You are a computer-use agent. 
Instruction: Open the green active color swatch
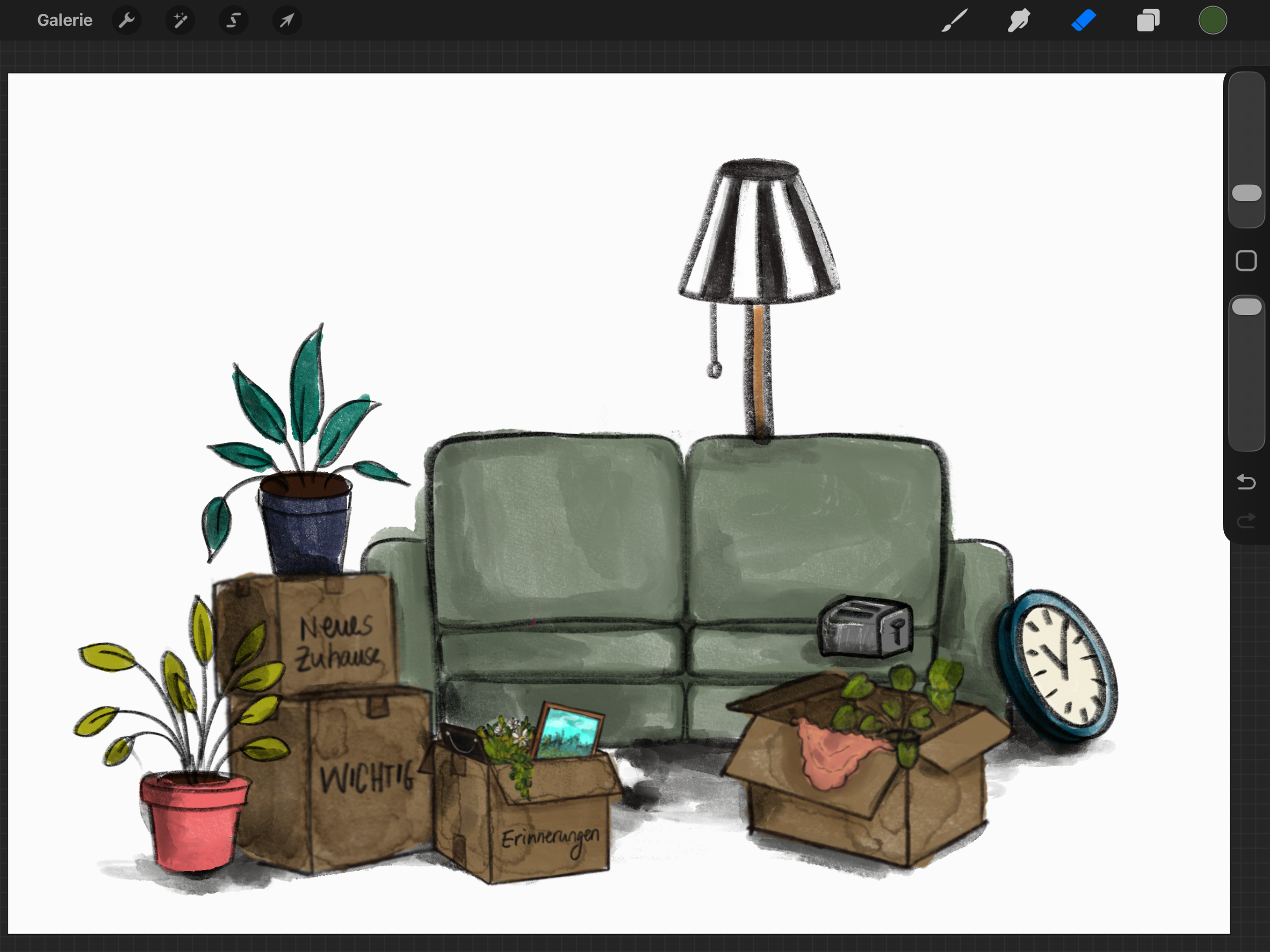click(x=1213, y=20)
